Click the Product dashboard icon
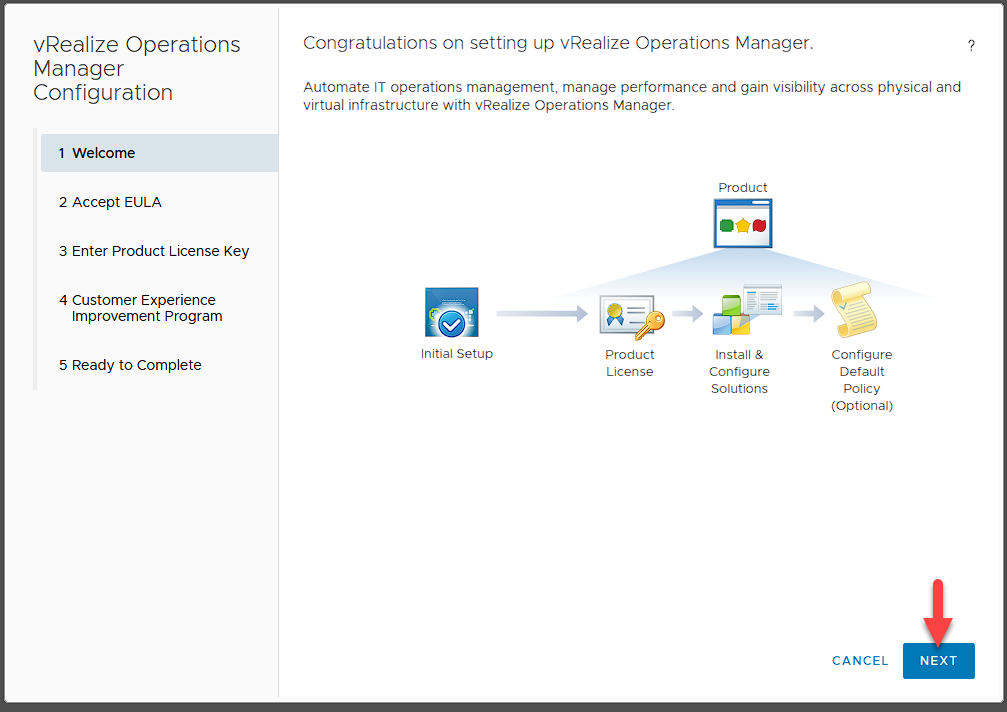Screen dimensions: 1007x712 point(742,222)
